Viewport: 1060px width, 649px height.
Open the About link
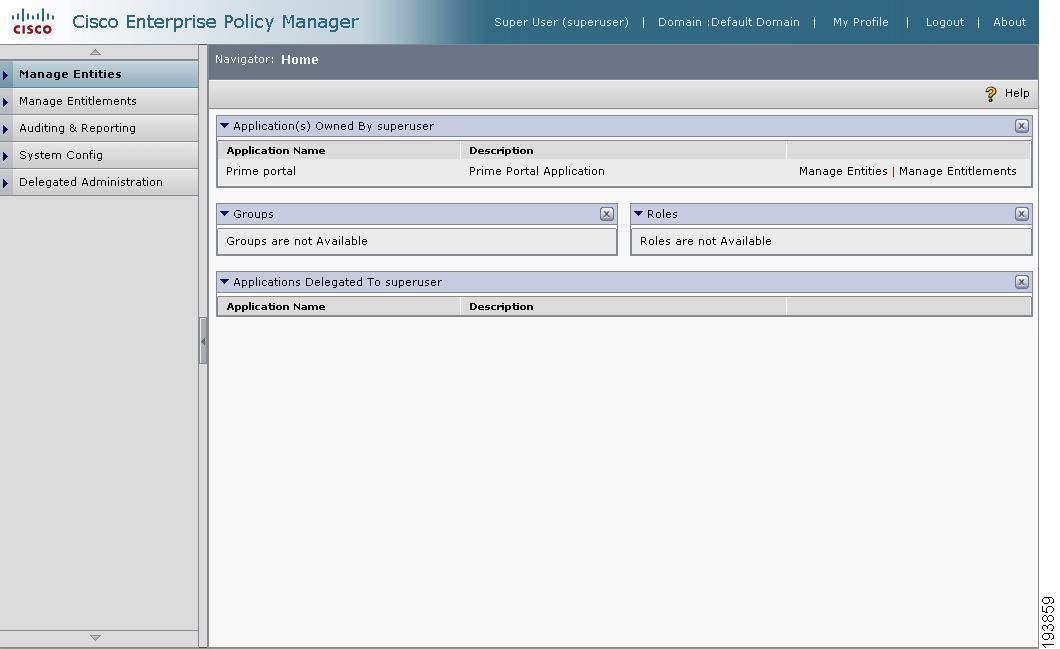1009,22
